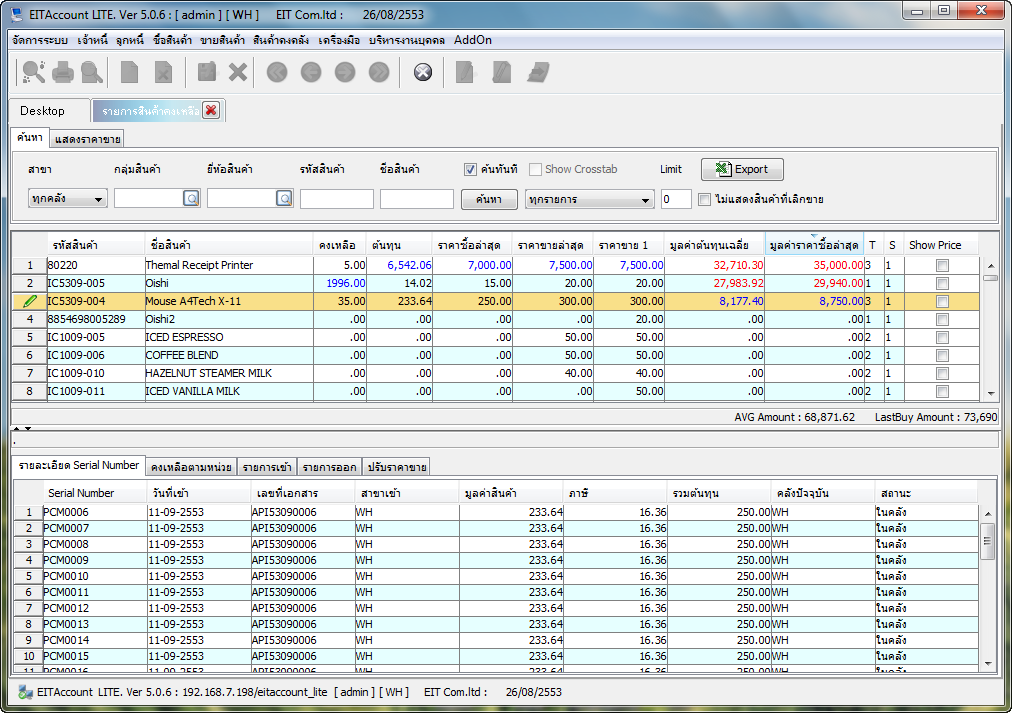Click the save disk icon in toolbar

click(207, 72)
